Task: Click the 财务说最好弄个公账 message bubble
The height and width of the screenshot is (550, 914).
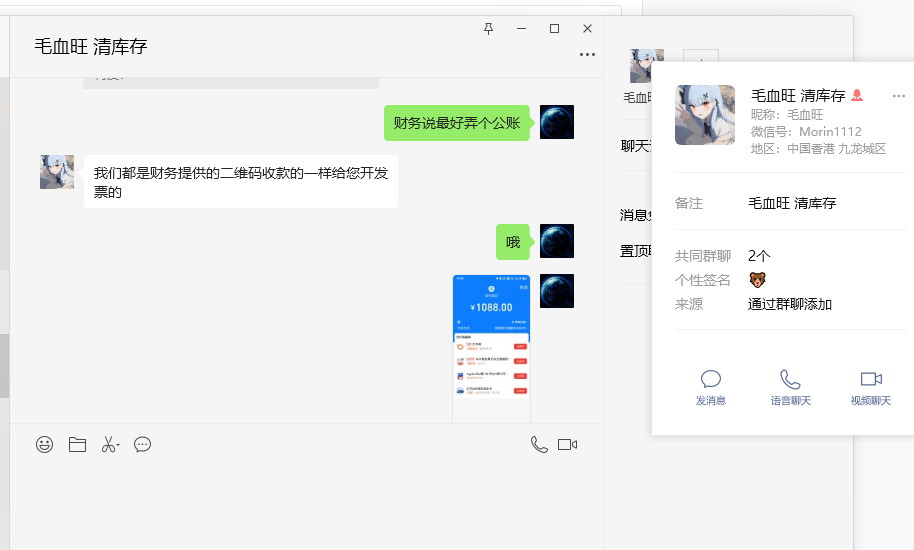Action: (456, 123)
